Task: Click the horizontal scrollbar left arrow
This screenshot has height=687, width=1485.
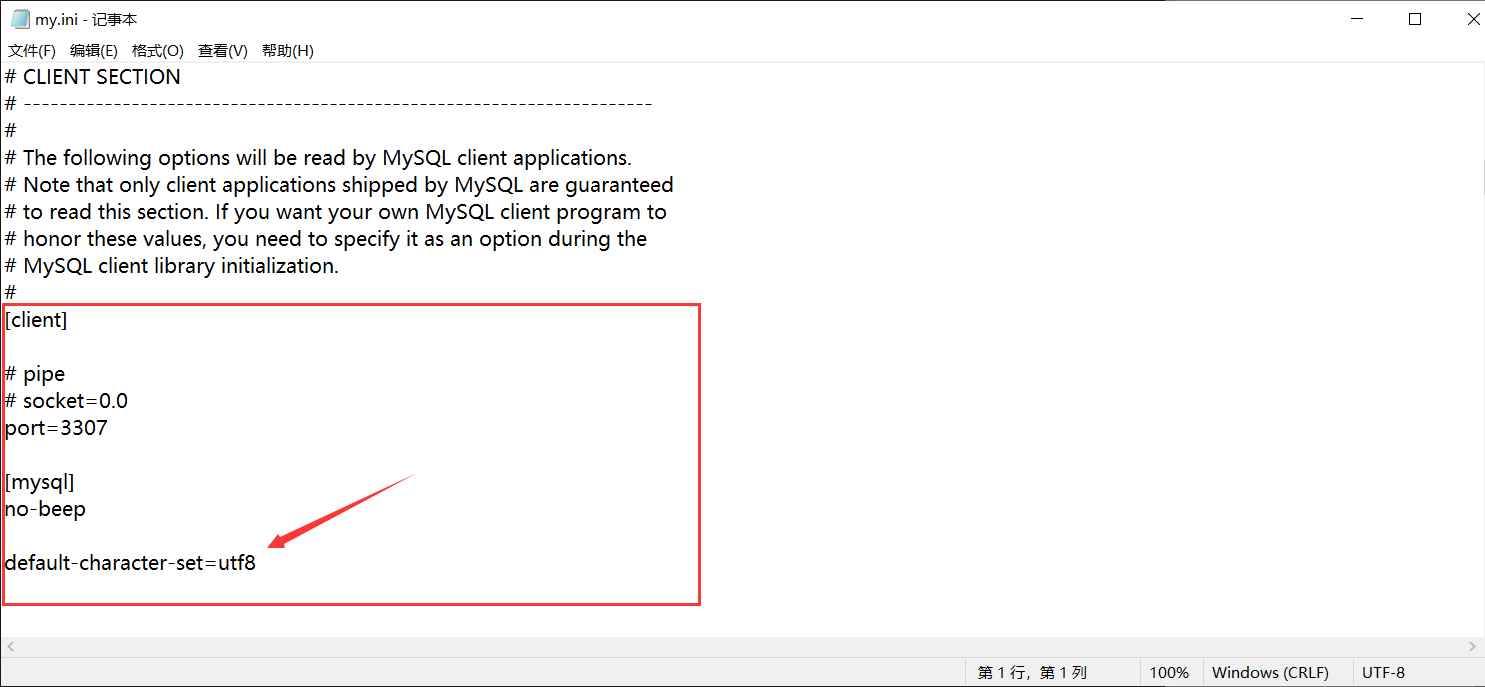Action: click(9, 647)
